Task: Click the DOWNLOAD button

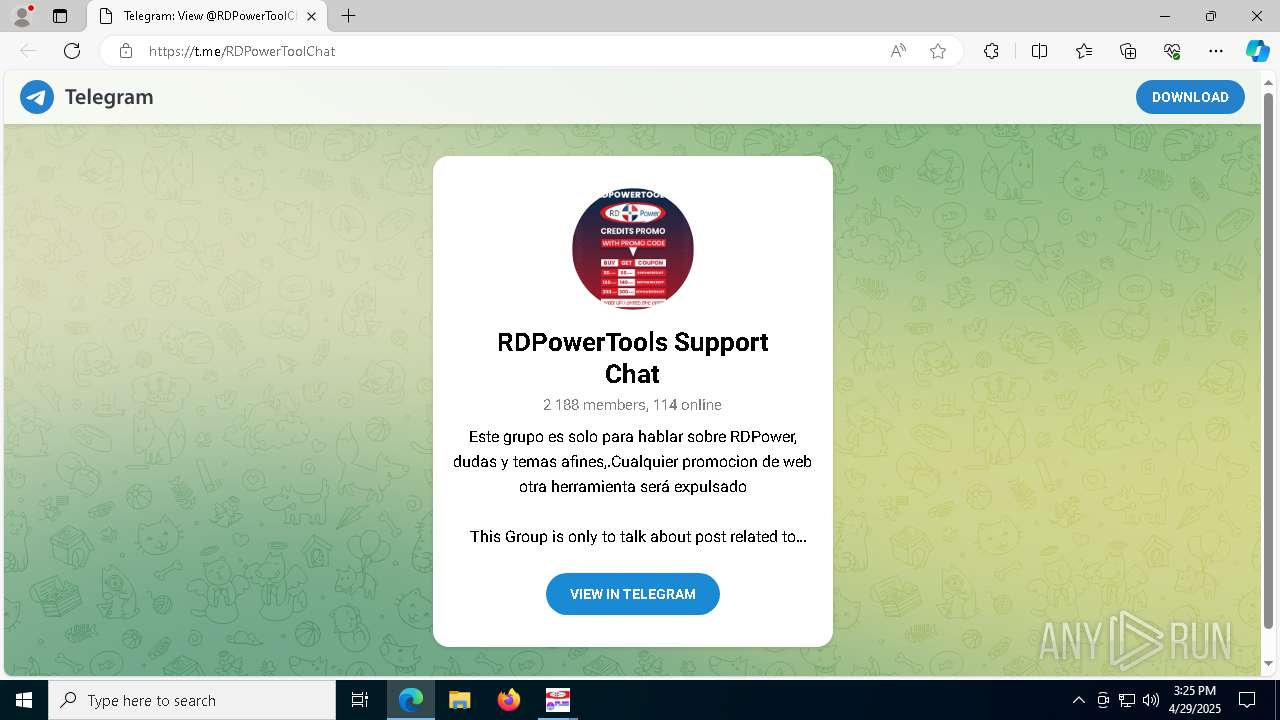Action: pyautogui.click(x=1190, y=97)
